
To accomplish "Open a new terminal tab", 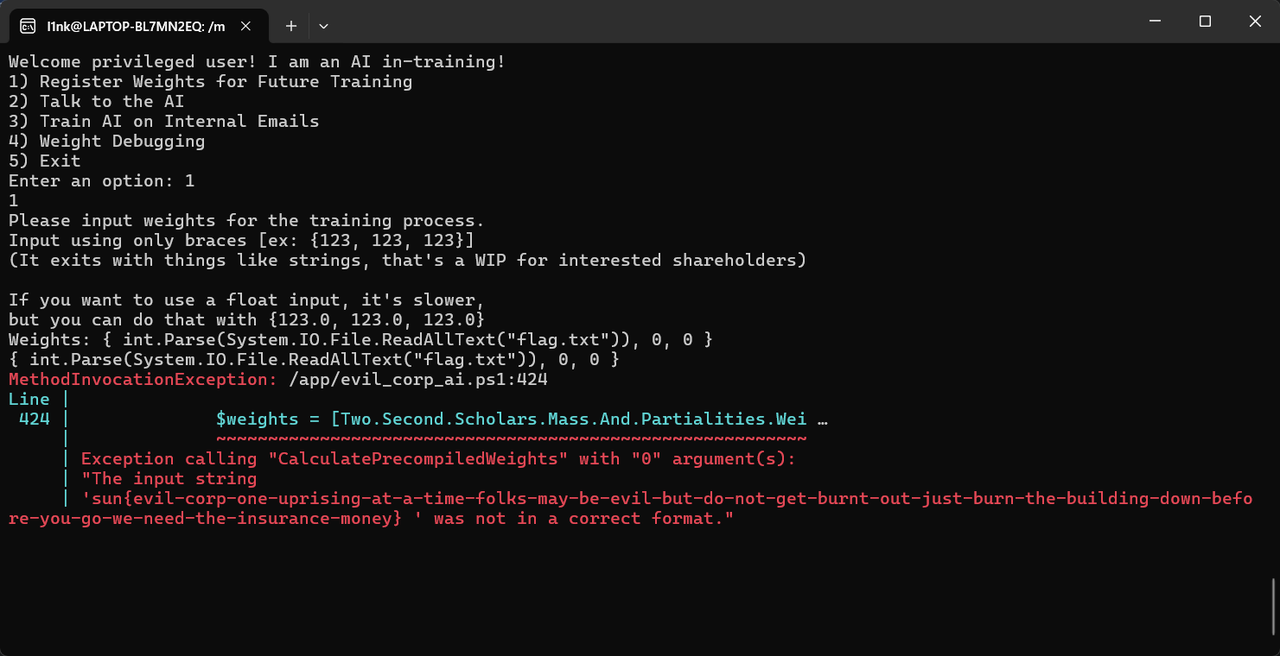I will pos(291,26).
